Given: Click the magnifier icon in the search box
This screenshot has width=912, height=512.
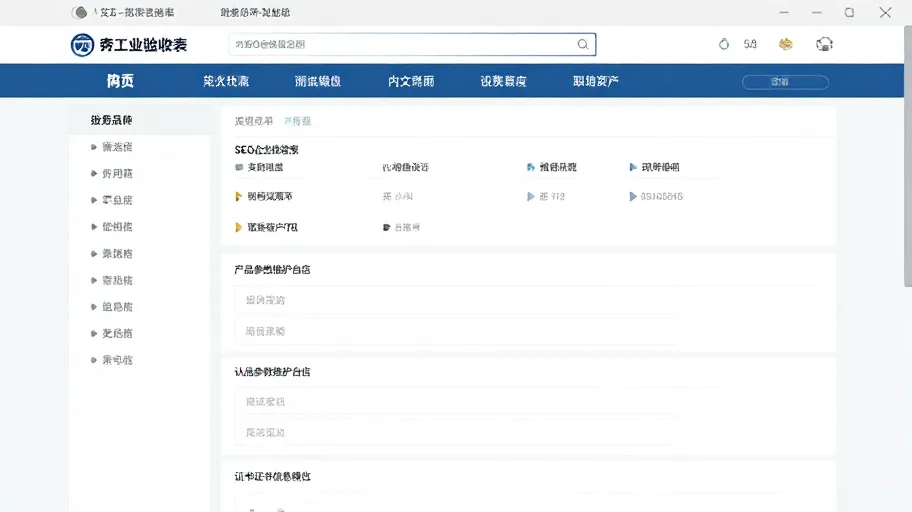Looking at the screenshot, I should coord(582,44).
